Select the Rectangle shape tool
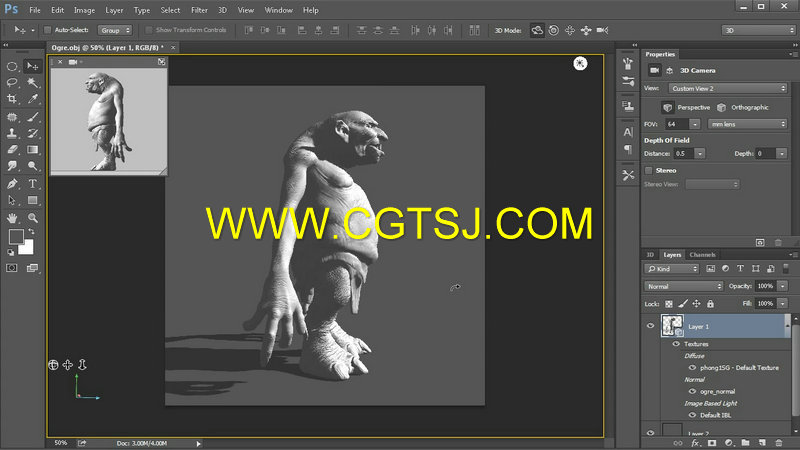Screen dimensions: 800x450 pos(32,200)
